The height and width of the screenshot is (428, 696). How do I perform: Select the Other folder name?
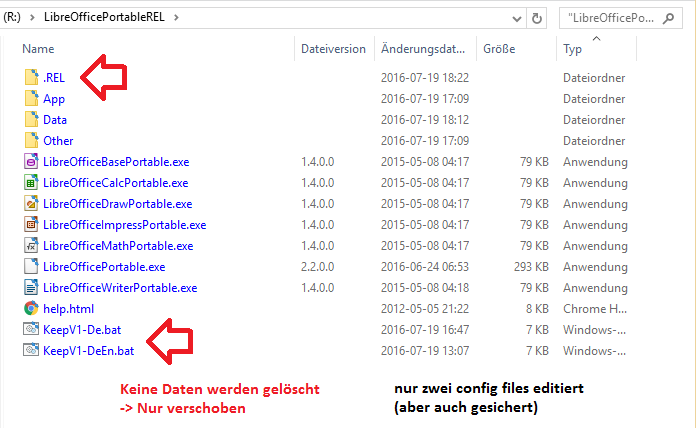[x=58, y=141]
